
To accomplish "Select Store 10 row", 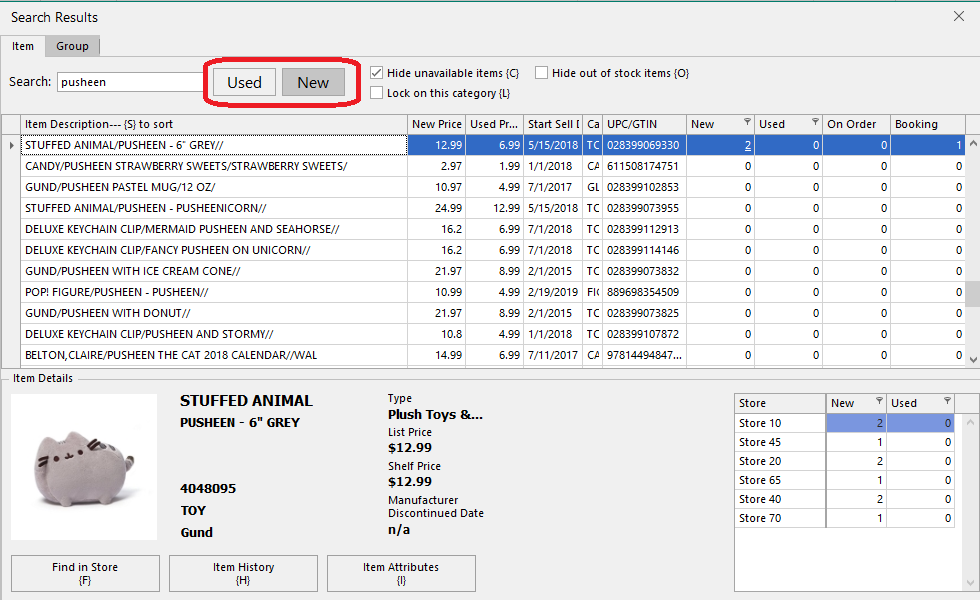I will click(844, 423).
